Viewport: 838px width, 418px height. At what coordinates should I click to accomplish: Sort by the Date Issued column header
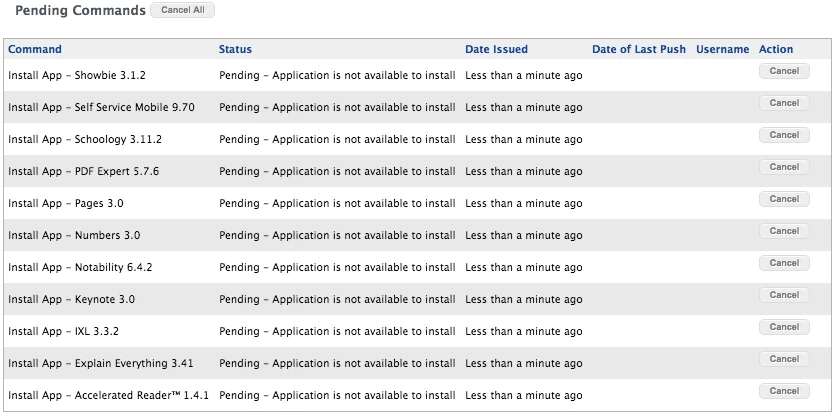coord(496,49)
